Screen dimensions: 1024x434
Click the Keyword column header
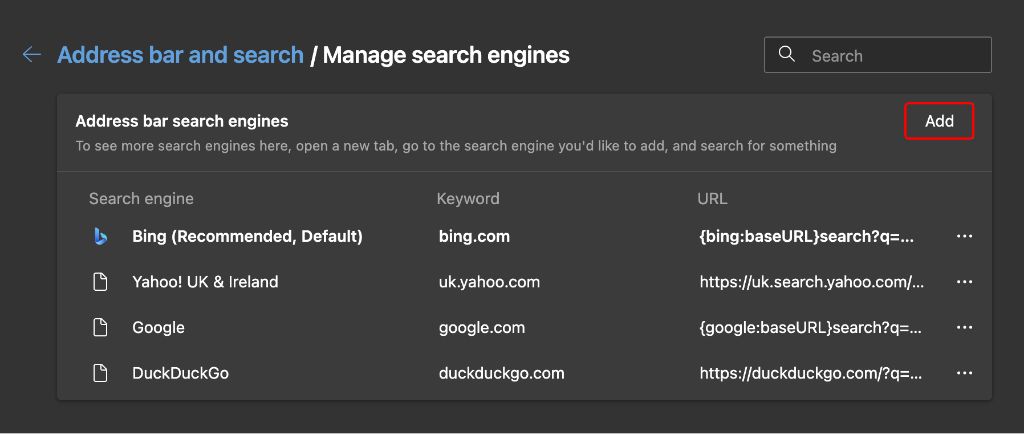[468, 199]
